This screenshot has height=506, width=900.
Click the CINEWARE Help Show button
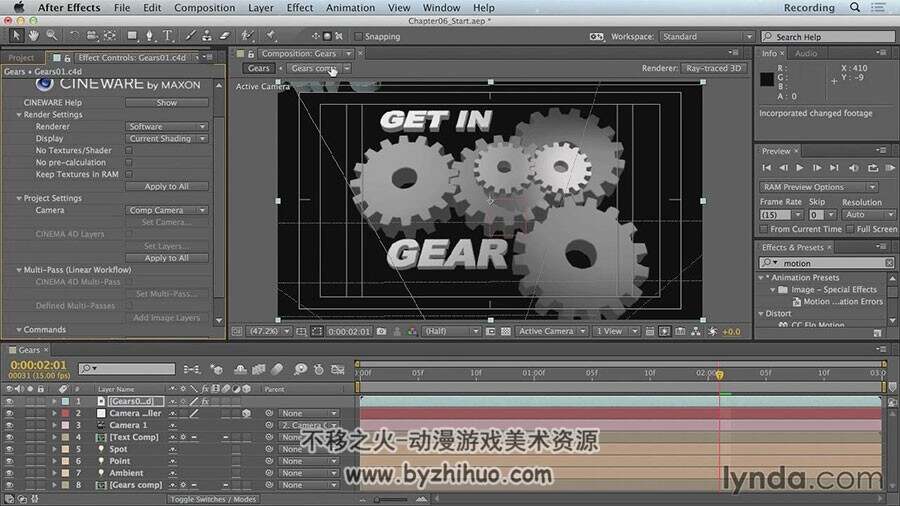[x=166, y=103]
